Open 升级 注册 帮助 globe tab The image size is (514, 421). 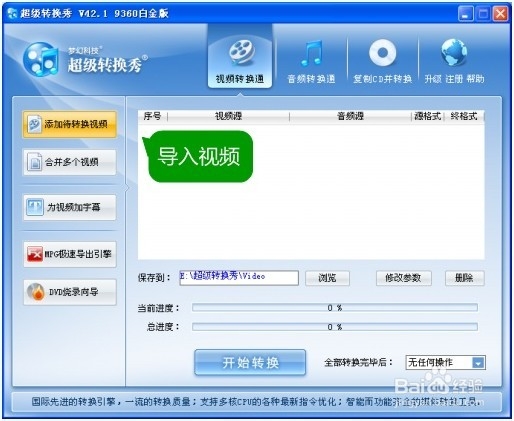454,61
